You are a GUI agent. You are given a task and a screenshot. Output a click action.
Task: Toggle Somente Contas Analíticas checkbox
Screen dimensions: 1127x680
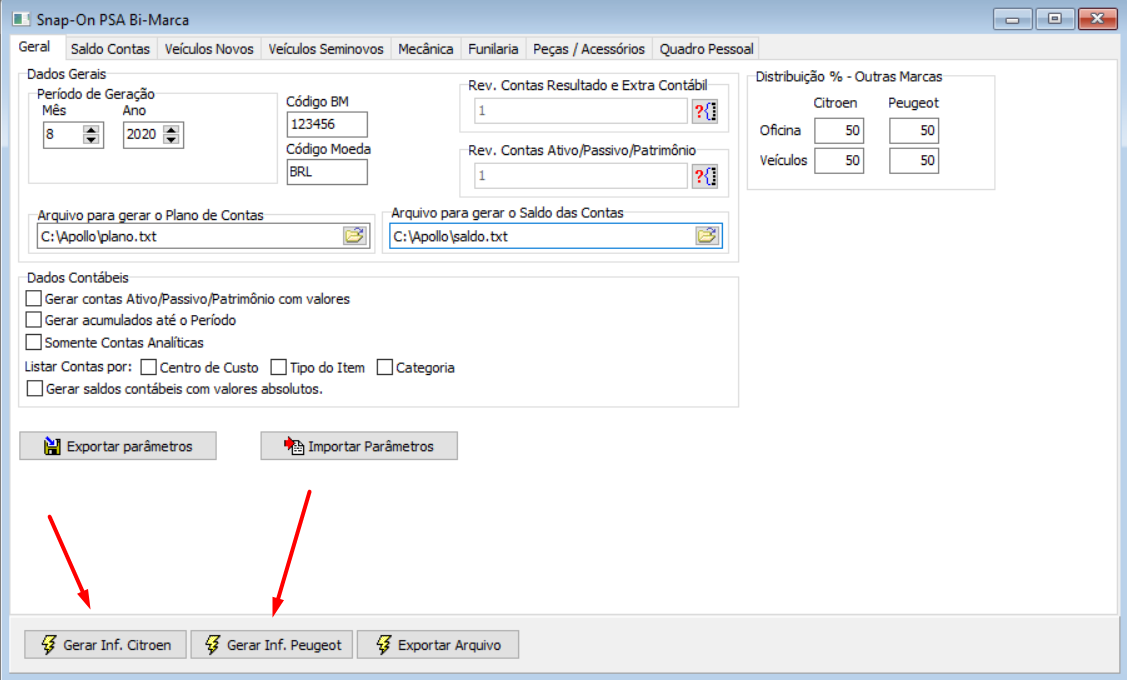[x=33, y=342]
